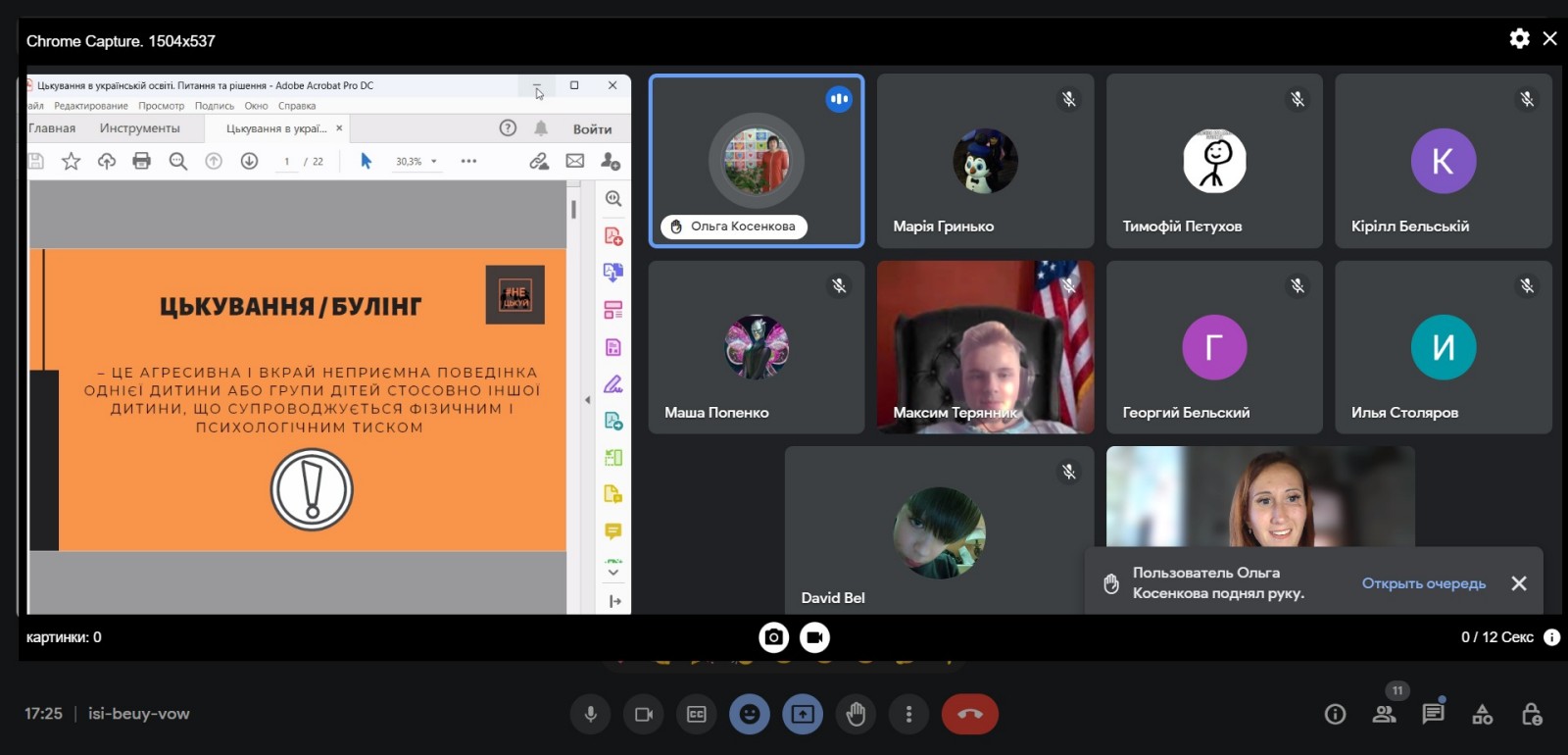Screen dimensions: 1568x755
Task: Expand Acrobat toolbar overflow ellipsis
Action: pos(468,161)
